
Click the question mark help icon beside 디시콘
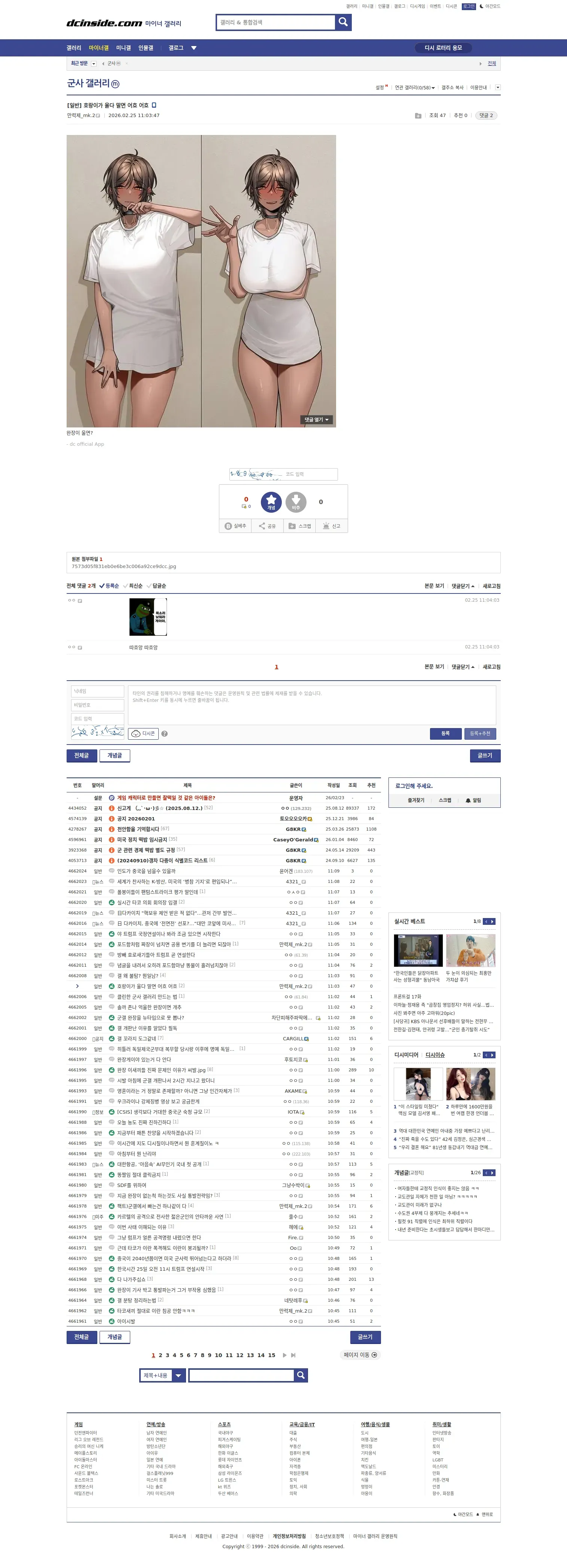(164, 733)
